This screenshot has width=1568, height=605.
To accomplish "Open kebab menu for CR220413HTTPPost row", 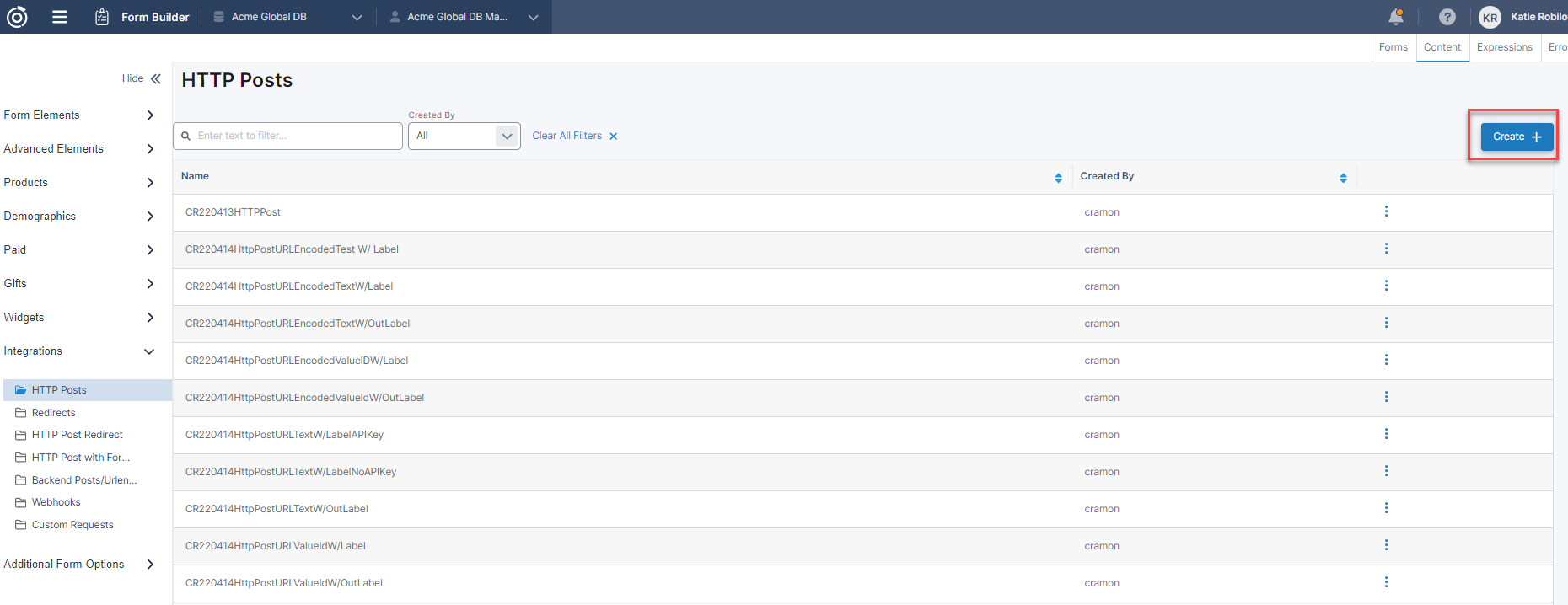I will 1386,211.
